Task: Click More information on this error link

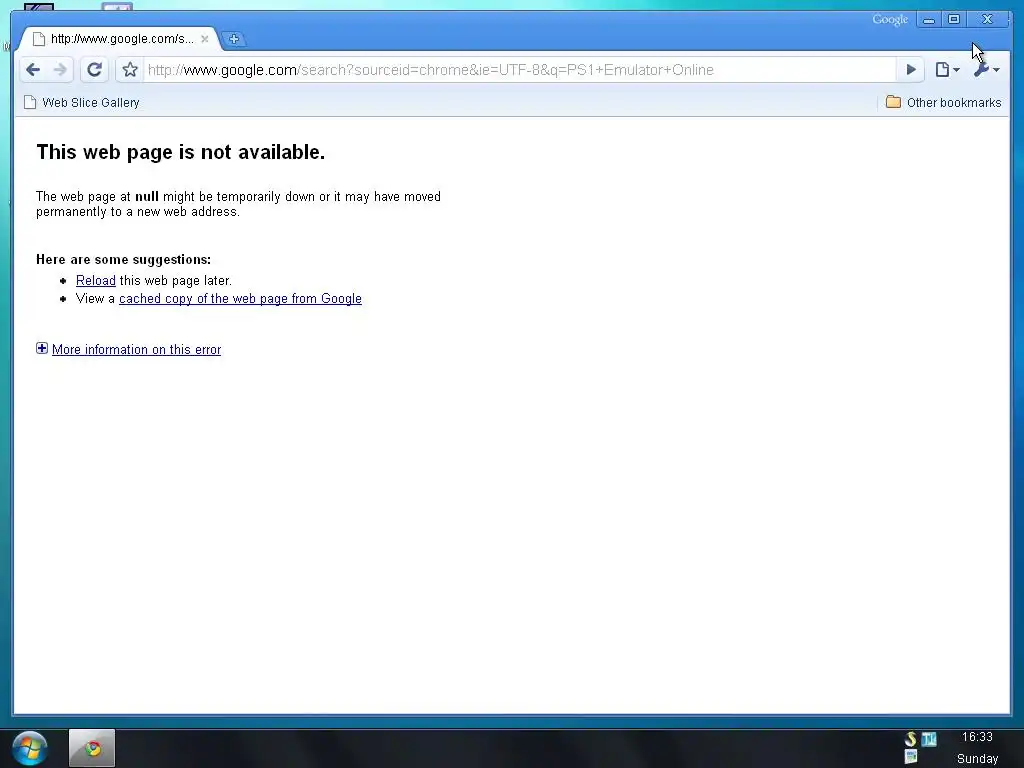Action: pos(136,349)
